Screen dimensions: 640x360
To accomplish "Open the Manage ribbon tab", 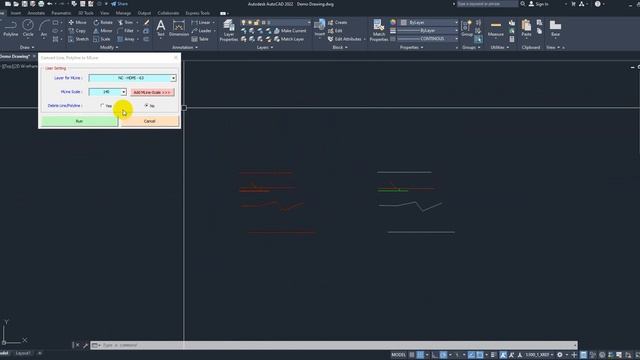I will click(x=123, y=13).
